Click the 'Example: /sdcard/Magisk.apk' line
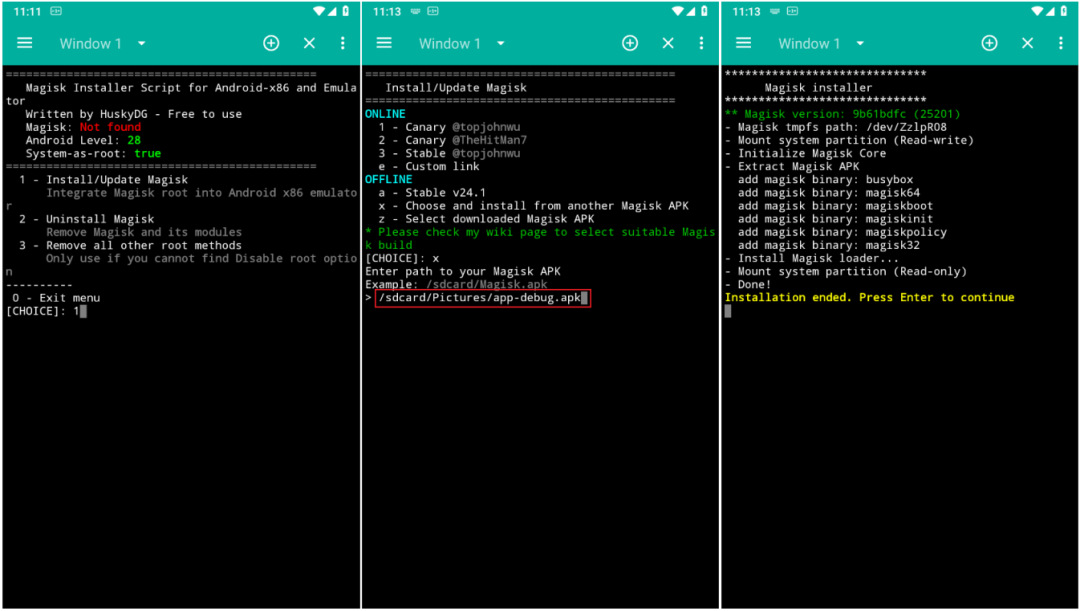Viewport: 1080px width, 611px height. (456, 284)
